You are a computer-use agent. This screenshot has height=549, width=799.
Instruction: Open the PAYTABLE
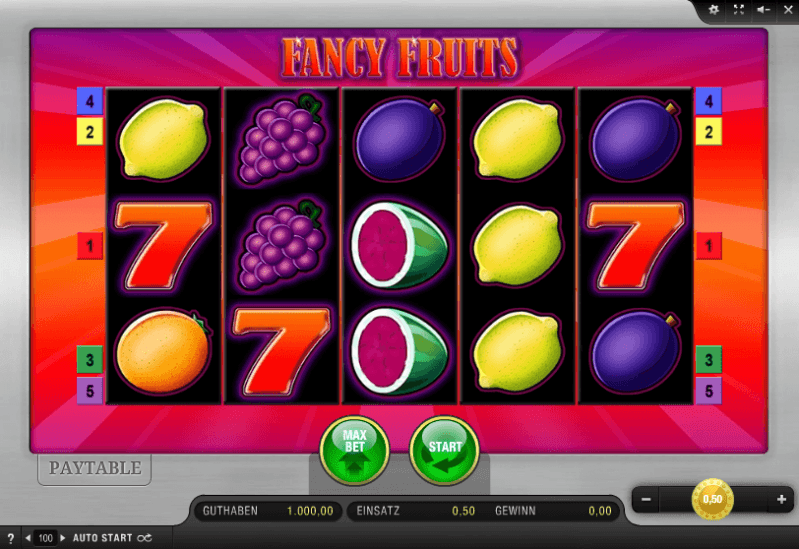[x=95, y=468]
